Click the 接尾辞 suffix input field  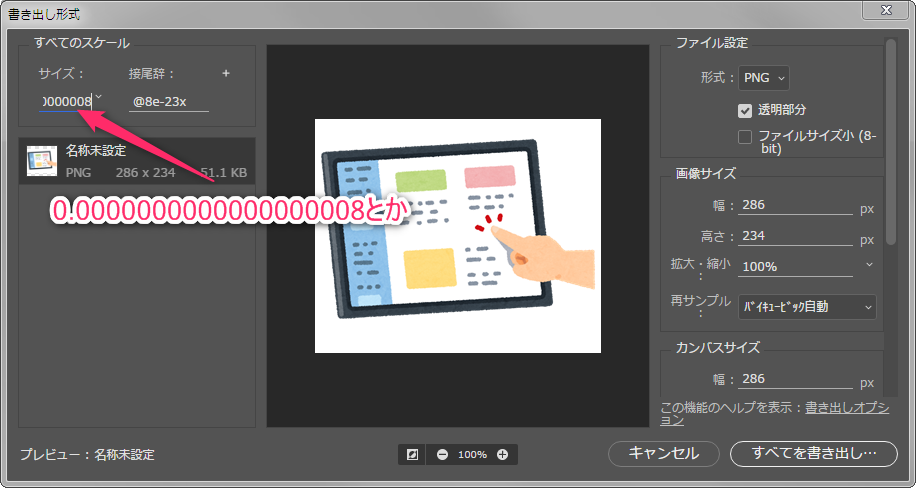click(x=168, y=101)
